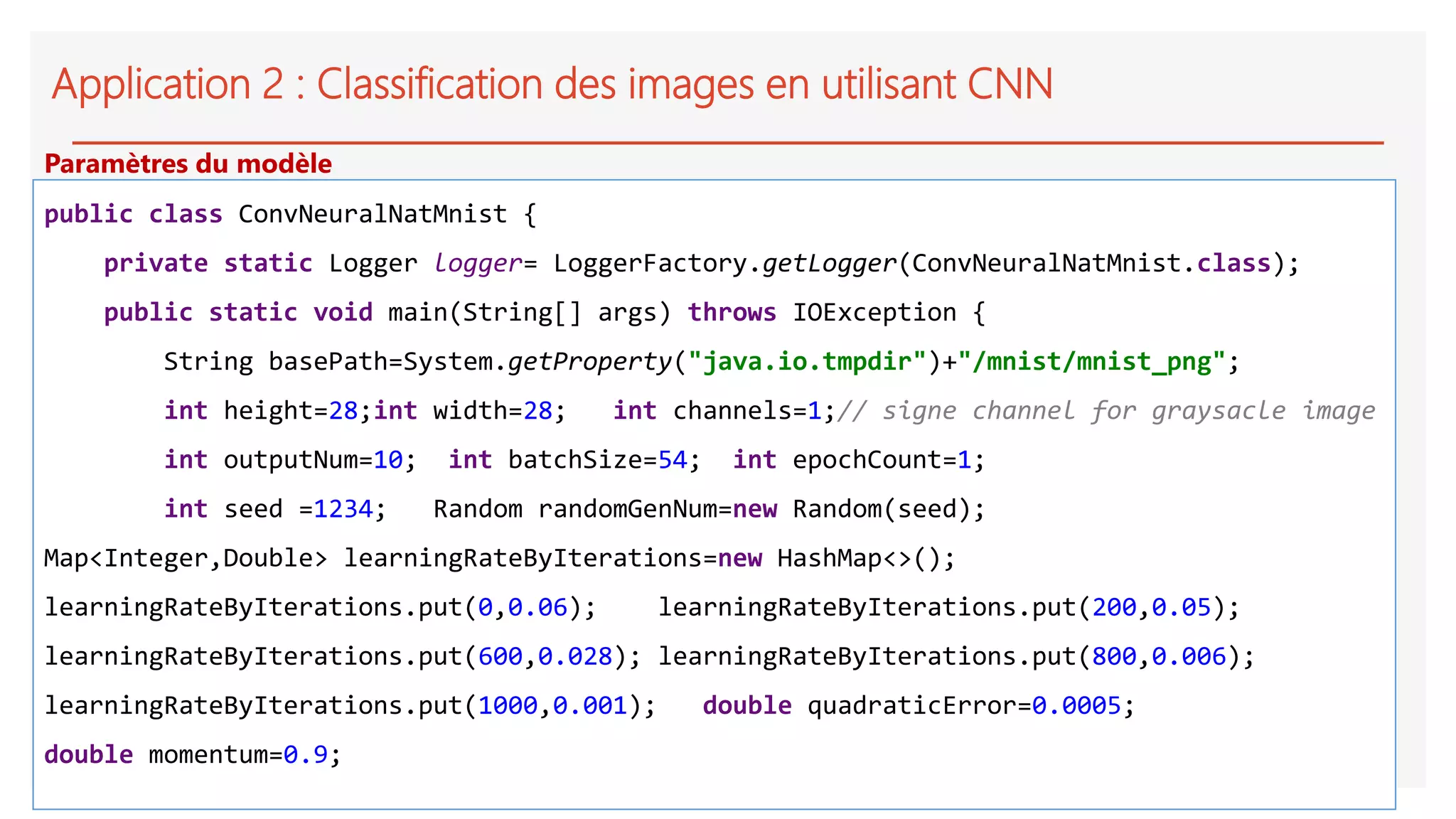Click 'System.getProperty' in the code
The width and height of the screenshot is (1456, 819).
point(537,361)
